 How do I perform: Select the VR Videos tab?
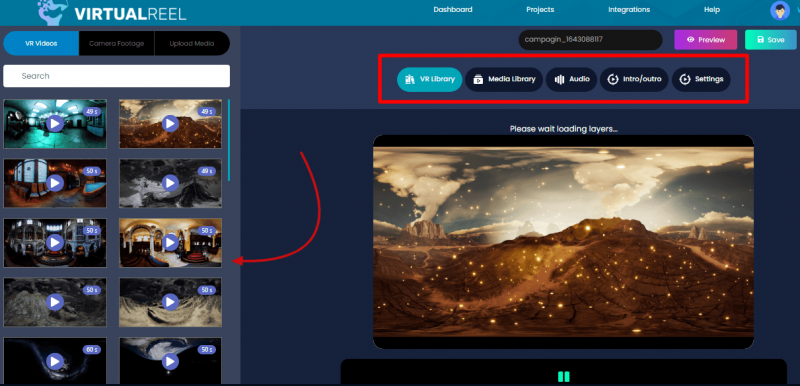point(41,43)
